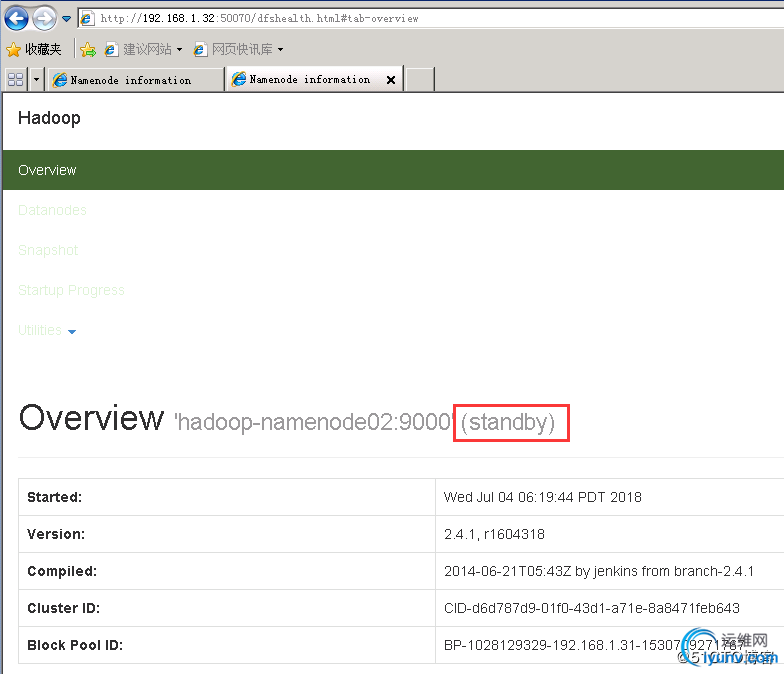Open the Startup Progress navigation item
Screen dimensions: 784x674
pos(71,290)
